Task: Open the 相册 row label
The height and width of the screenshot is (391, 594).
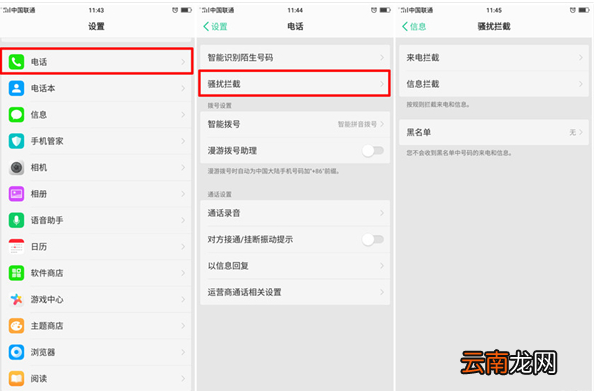Action: coord(39,194)
